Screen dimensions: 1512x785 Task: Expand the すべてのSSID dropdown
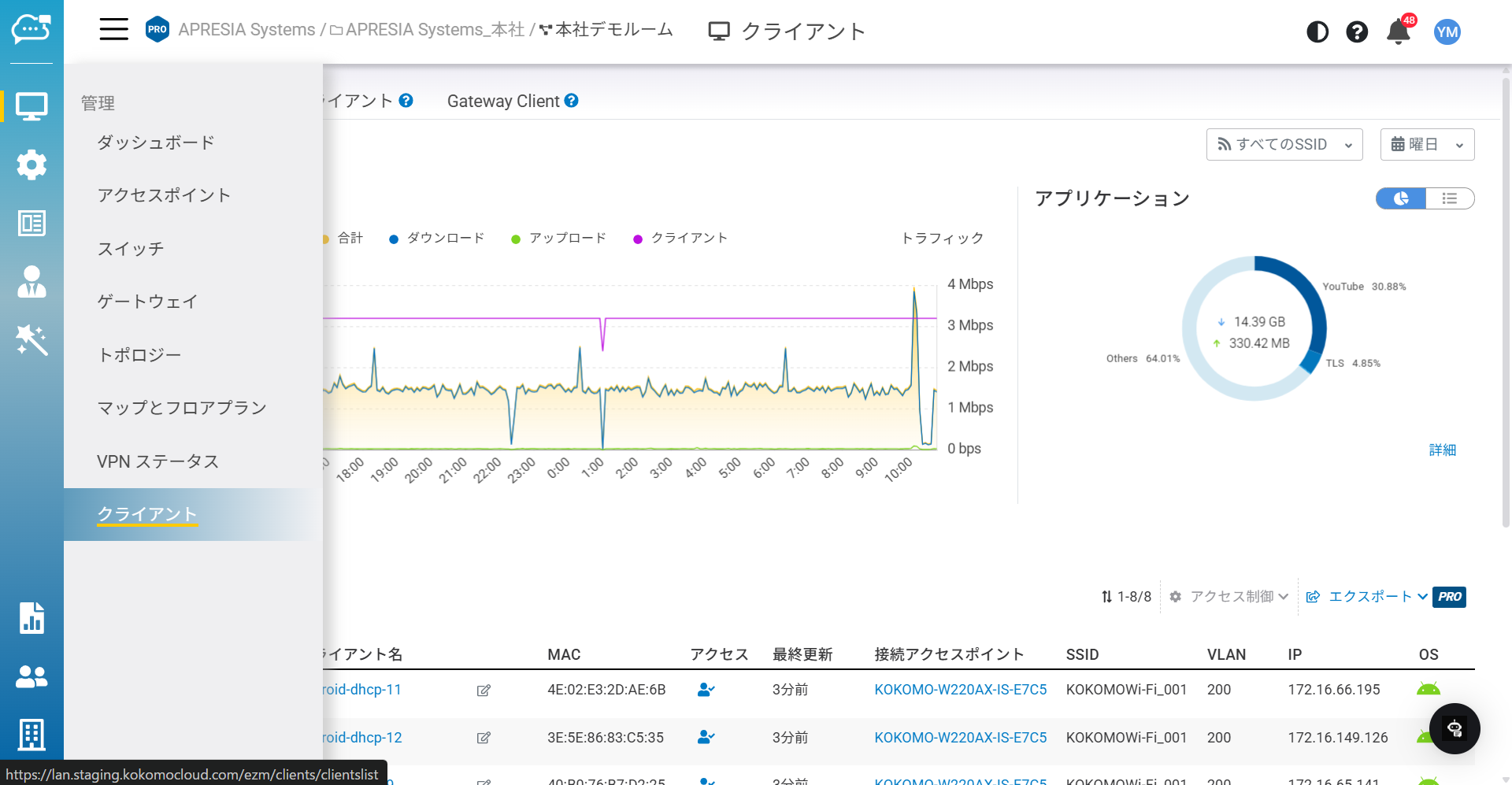coord(1284,145)
